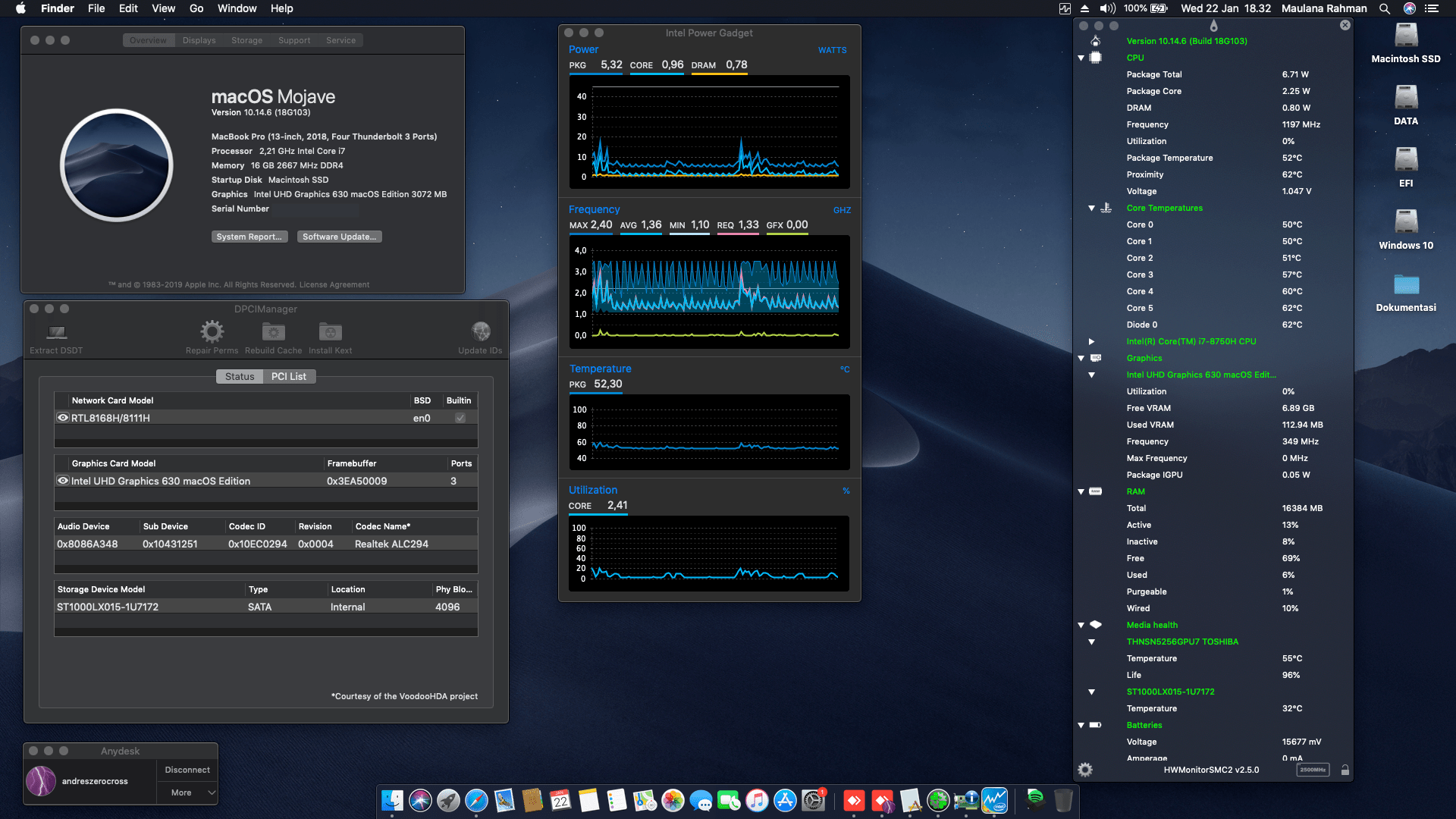Launch Intel Power Gadget from the Dock
The width and height of the screenshot is (1456, 819).
coord(995,800)
